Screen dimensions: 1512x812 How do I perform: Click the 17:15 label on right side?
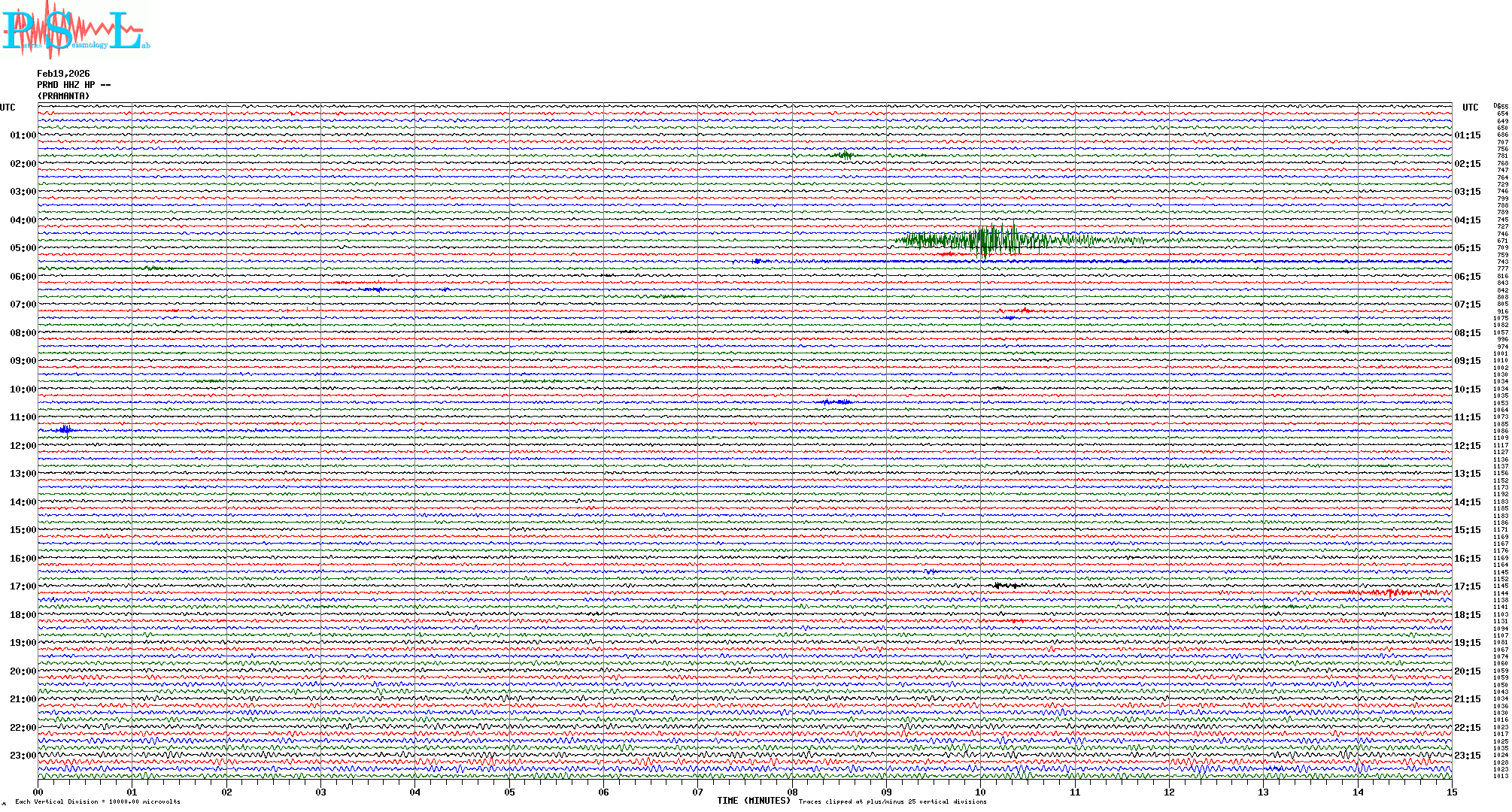tap(1468, 586)
